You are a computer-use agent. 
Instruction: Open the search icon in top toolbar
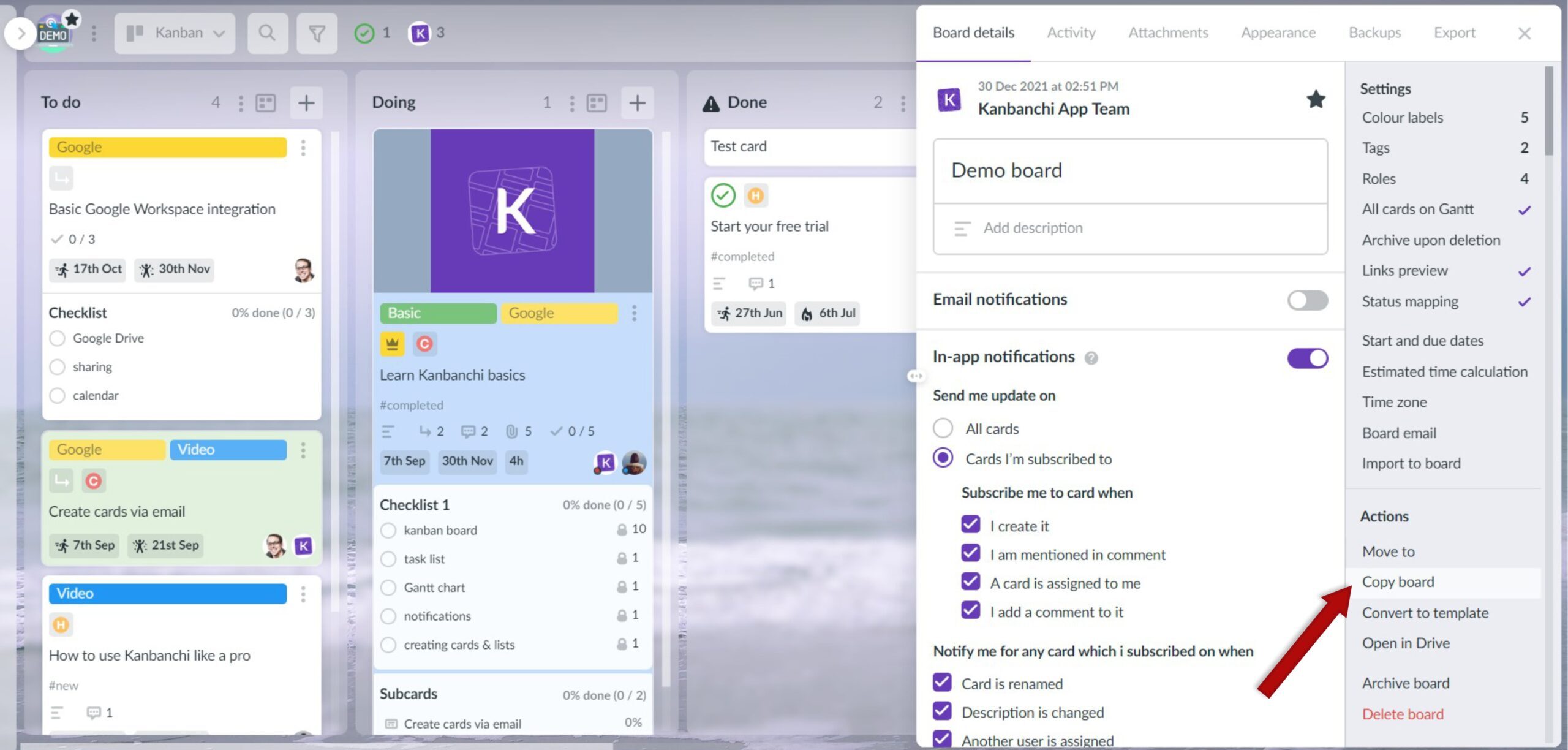coord(267,33)
